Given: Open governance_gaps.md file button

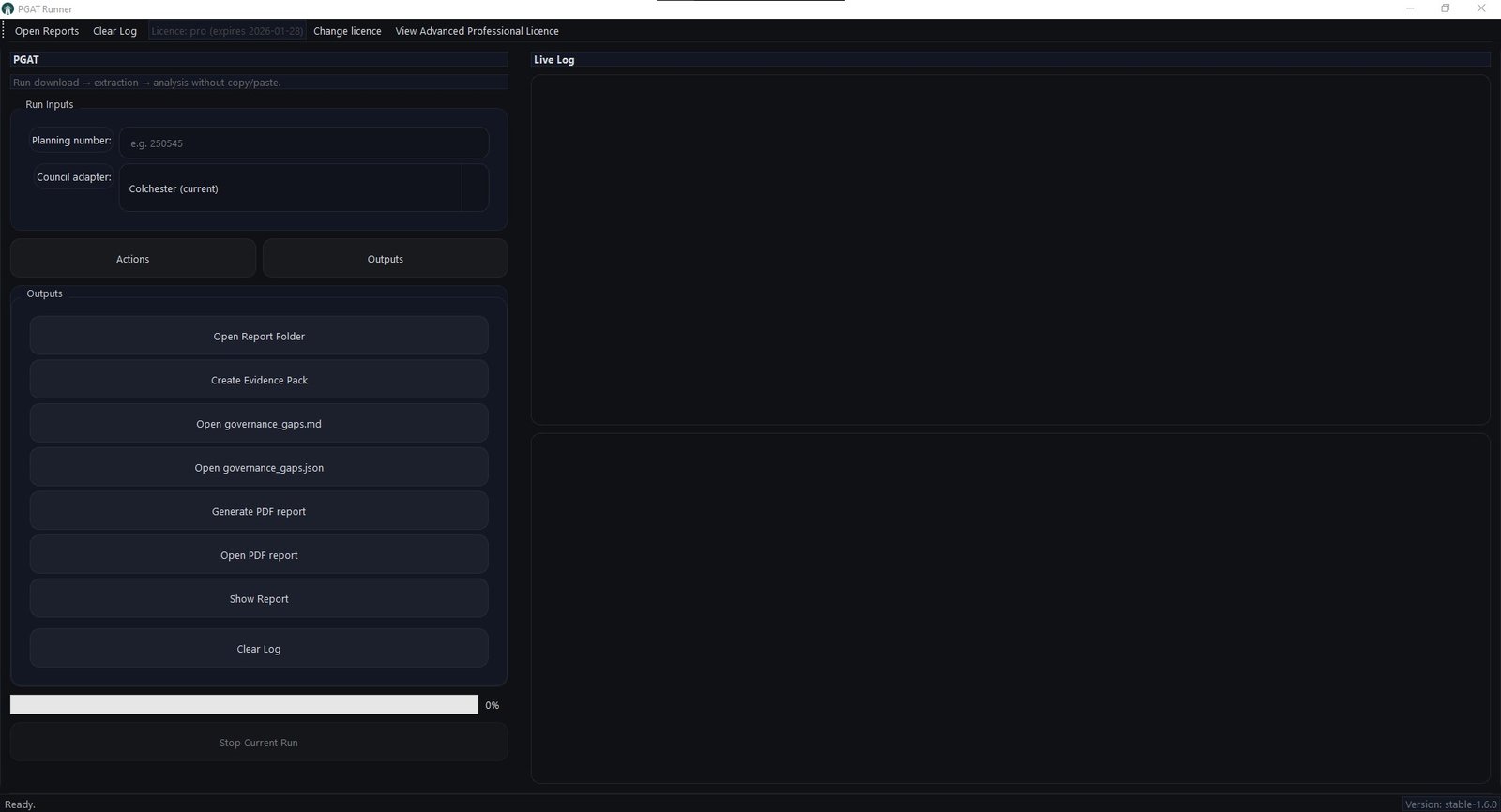Looking at the screenshot, I should click(x=259, y=424).
